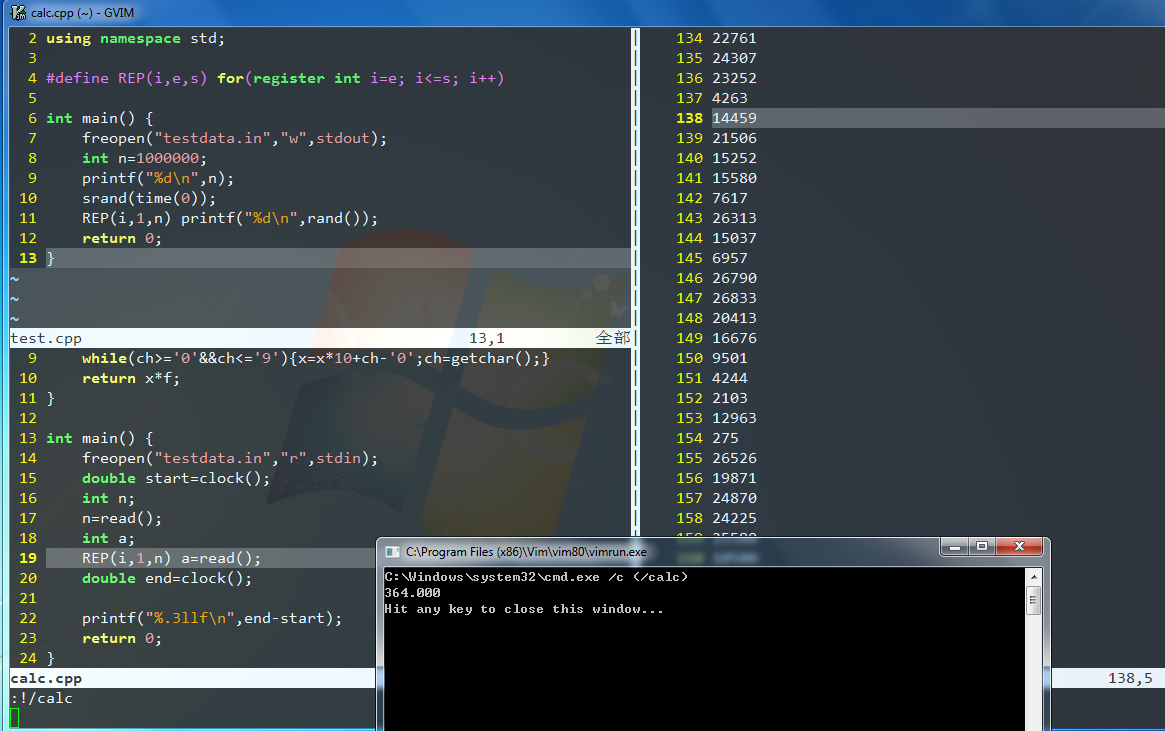Maximize the vimrun.exe console window
The width and height of the screenshot is (1165, 731).
[x=981, y=547]
